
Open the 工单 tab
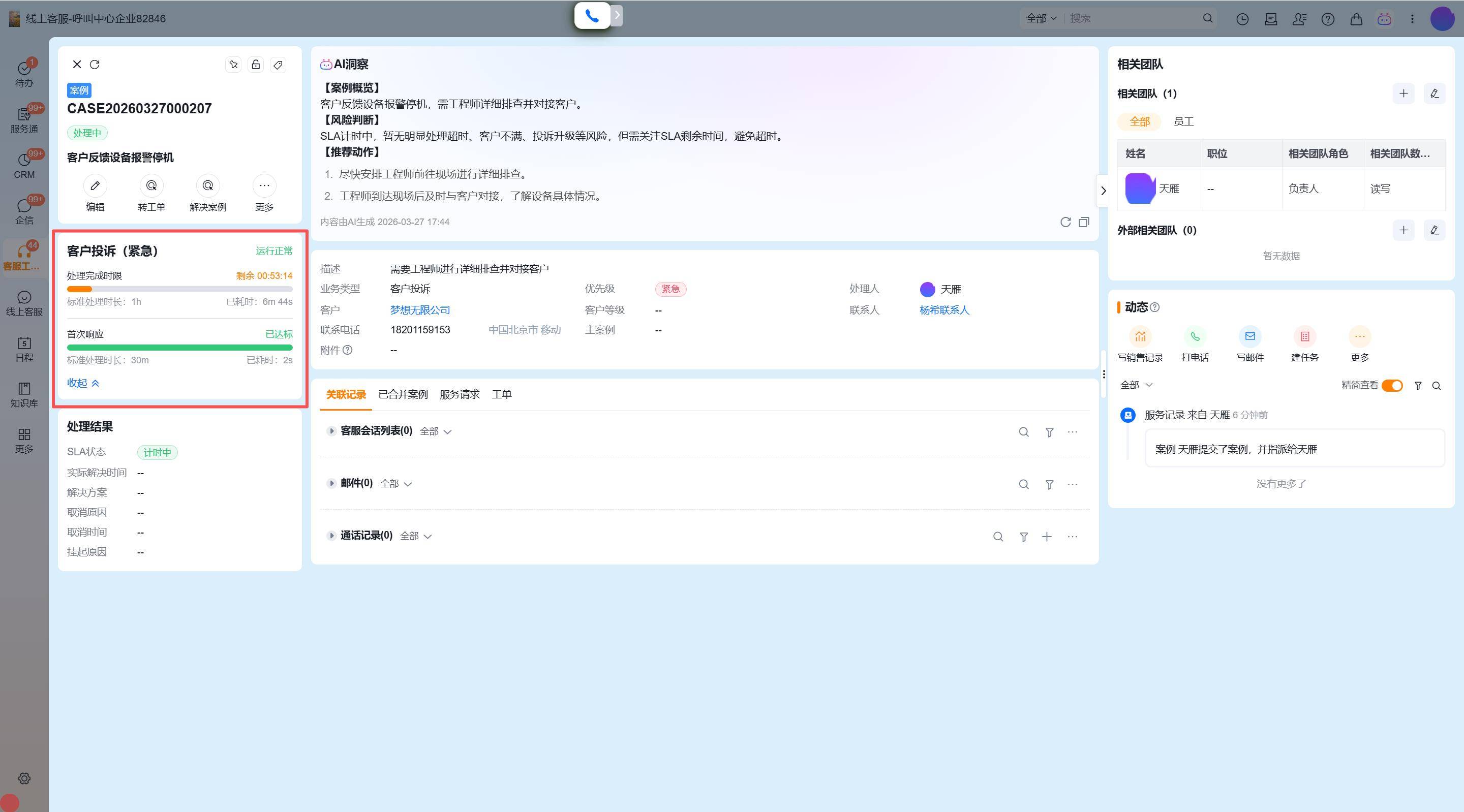[x=501, y=394]
